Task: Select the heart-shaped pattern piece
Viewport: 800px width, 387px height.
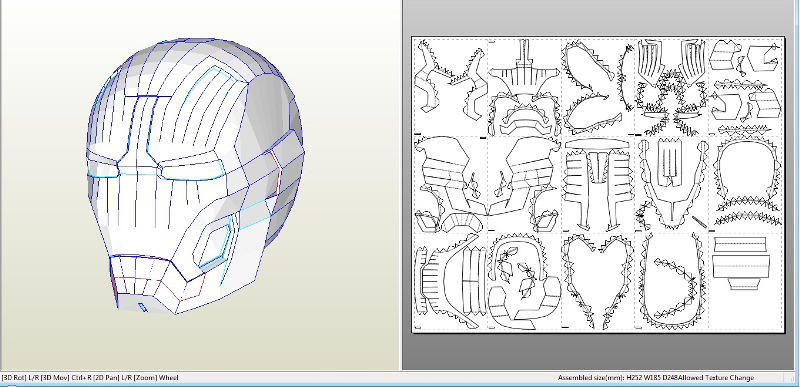Action: (x=597, y=281)
